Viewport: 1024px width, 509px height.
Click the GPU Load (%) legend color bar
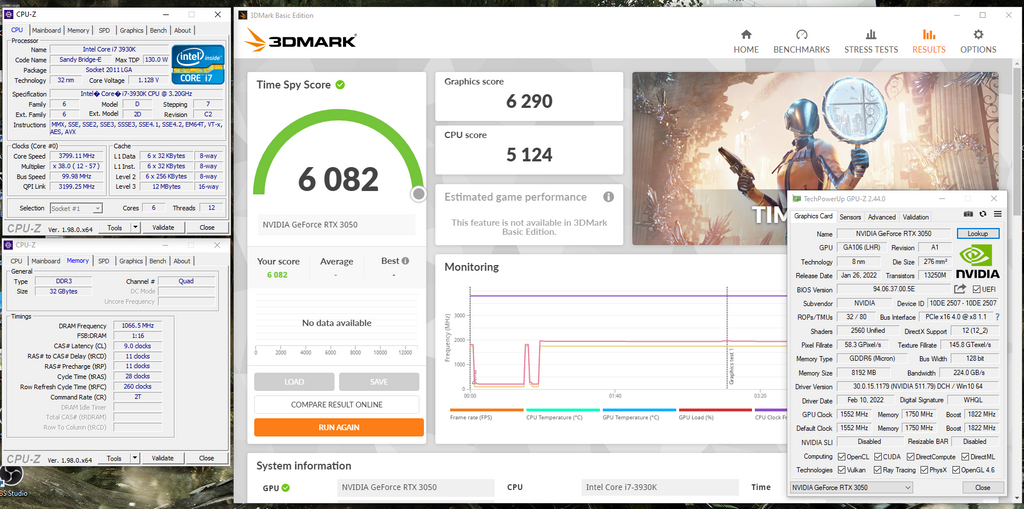pyautogui.click(x=715, y=410)
